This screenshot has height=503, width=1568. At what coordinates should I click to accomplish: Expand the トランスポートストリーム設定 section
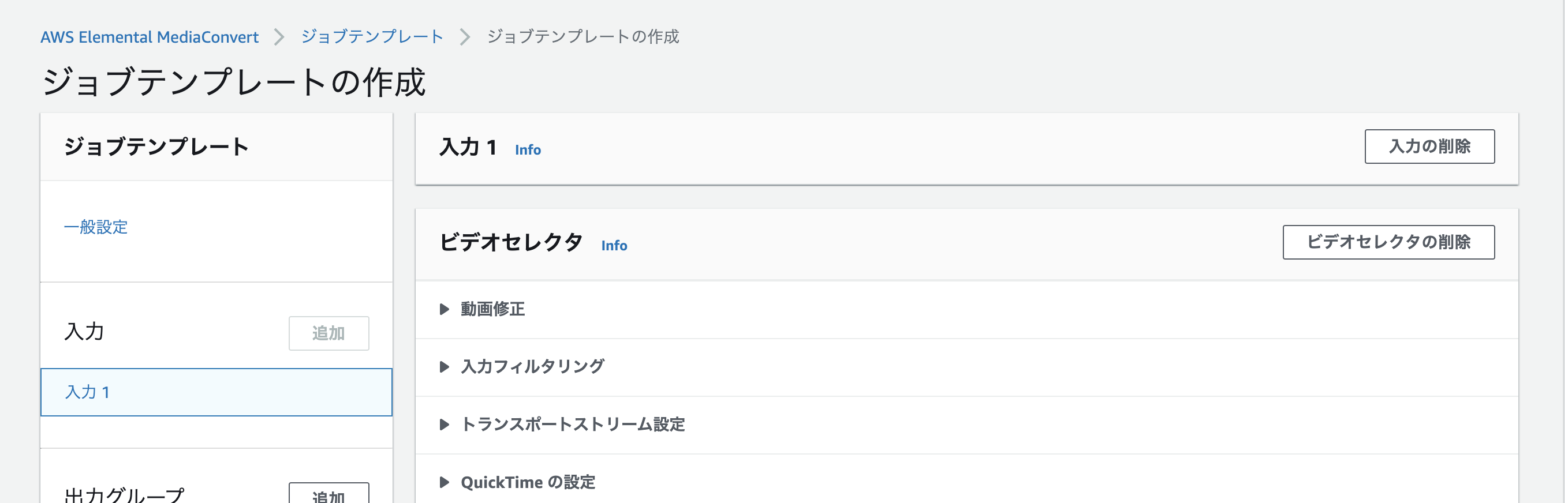tap(572, 425)
